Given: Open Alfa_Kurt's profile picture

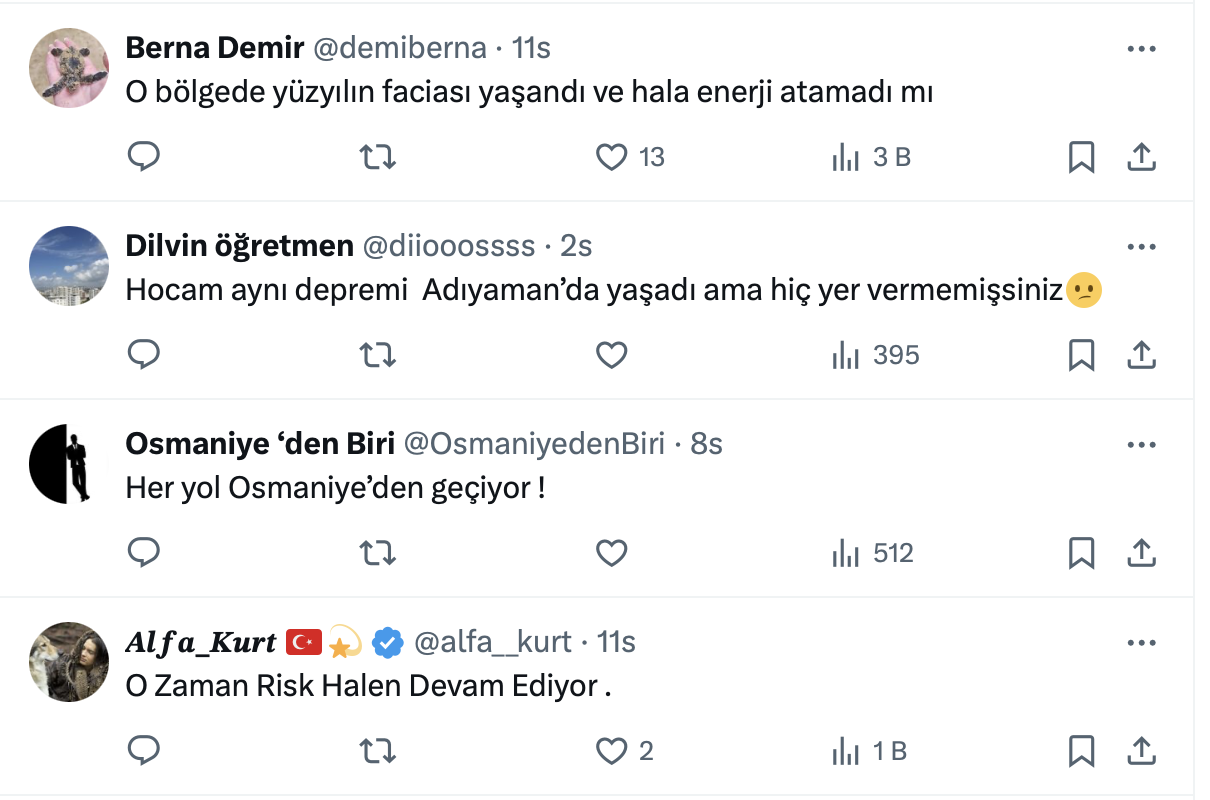Looking at the screenshot, I should tap(68, 661).
